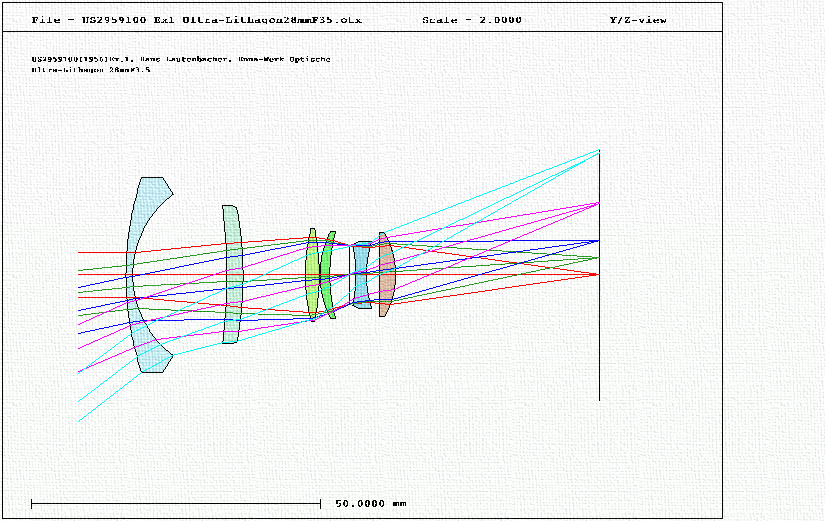
Task: Click the 'Y/Z-view' label
Action: pyautogui.click(x=638, y=20)
